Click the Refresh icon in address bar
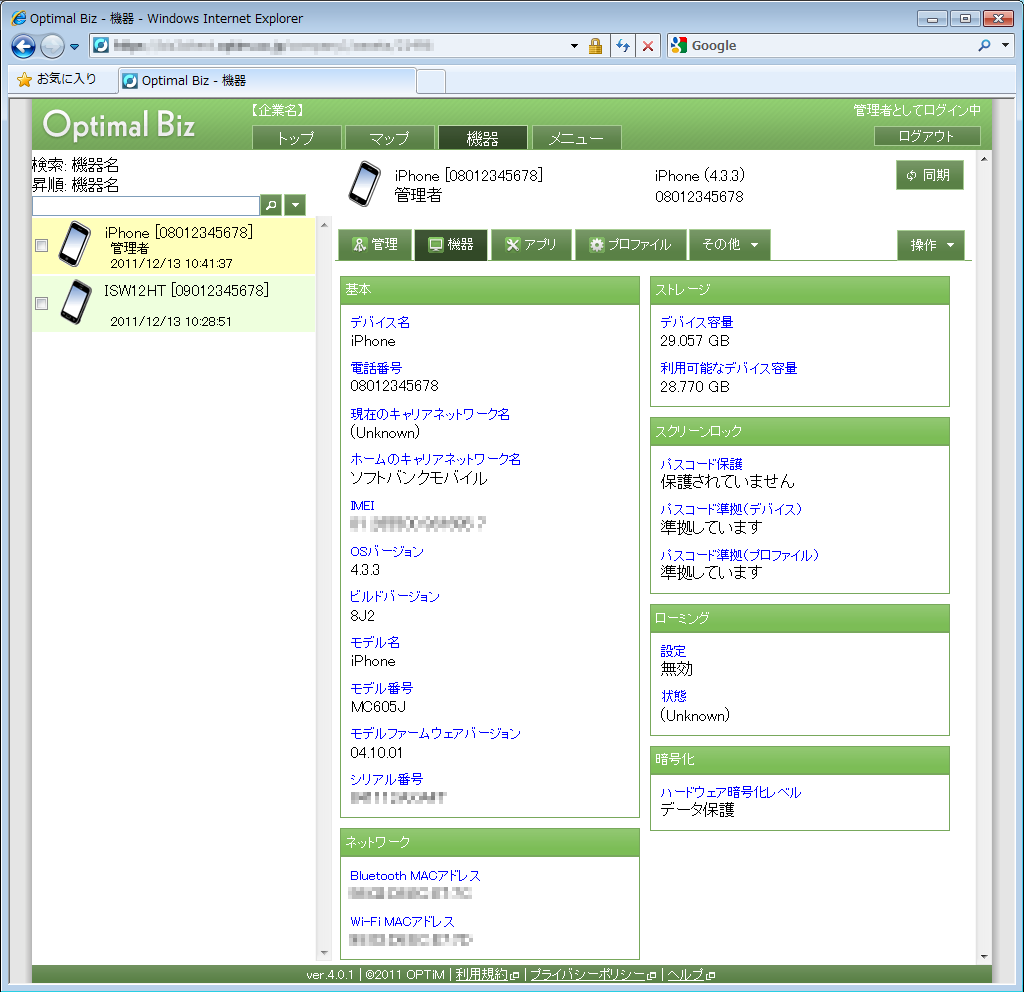1024x992 pixels. [623, 46]
